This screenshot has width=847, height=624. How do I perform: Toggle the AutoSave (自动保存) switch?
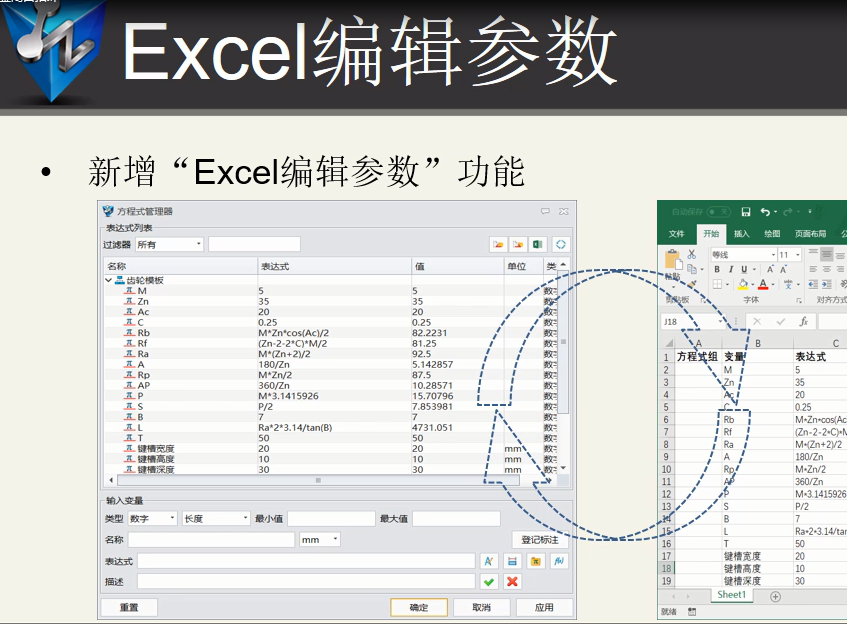[x=716, y=212]
